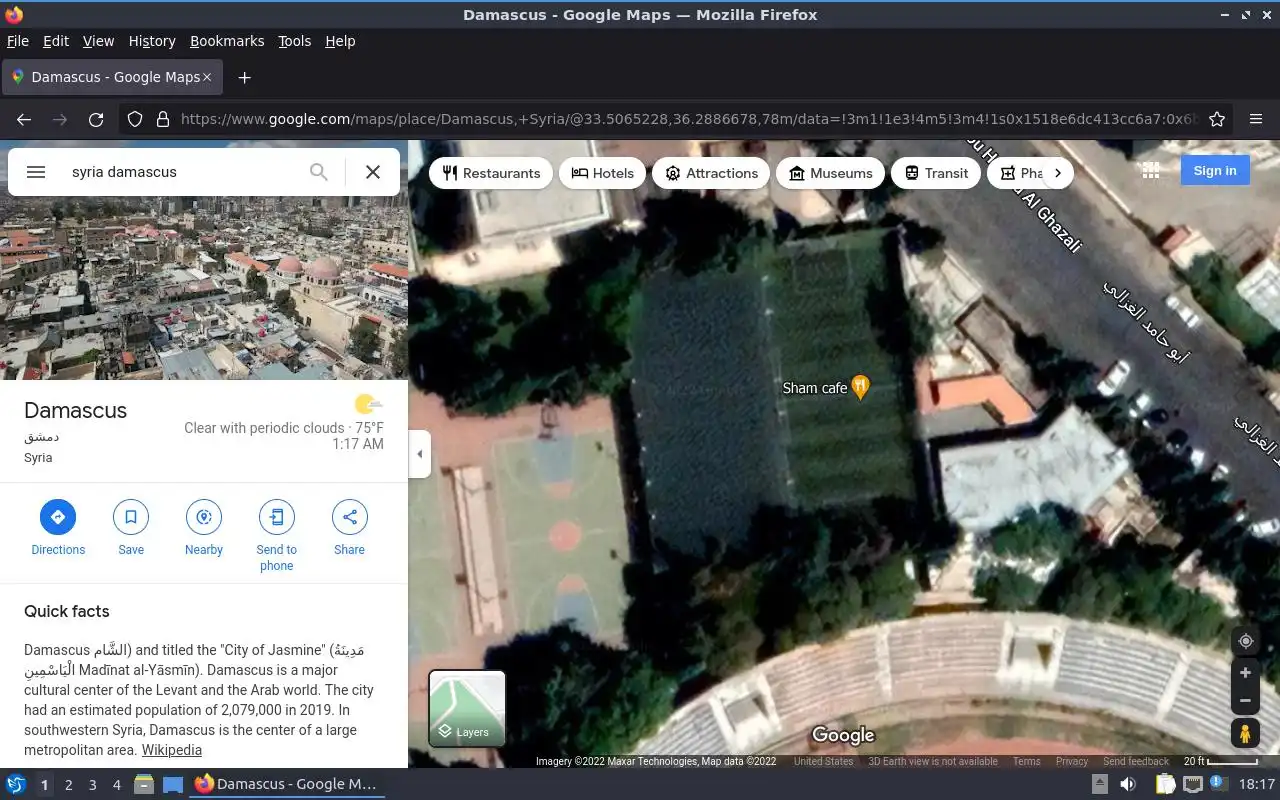Open the Edit menu
The width and height of the screenshot is (1280, 800).
(56, 41)
